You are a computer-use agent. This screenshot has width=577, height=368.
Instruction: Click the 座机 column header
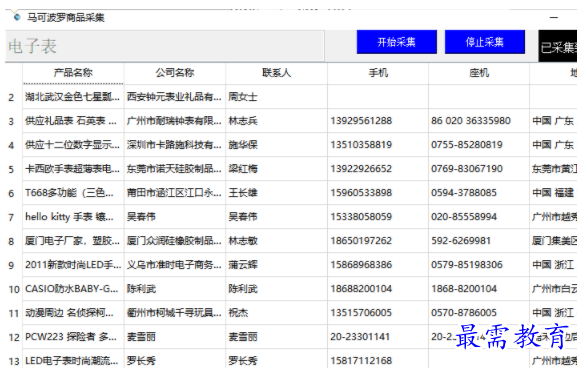pos(479,73)
